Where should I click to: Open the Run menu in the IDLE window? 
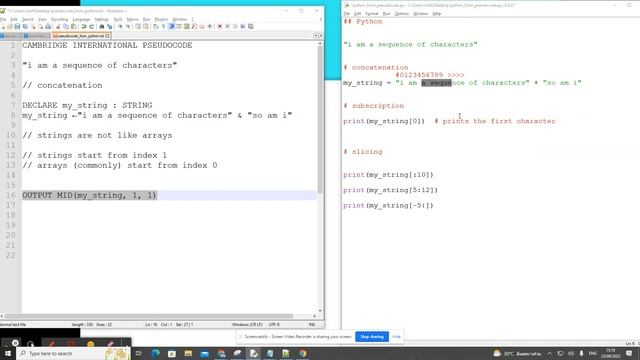(386, 13)
